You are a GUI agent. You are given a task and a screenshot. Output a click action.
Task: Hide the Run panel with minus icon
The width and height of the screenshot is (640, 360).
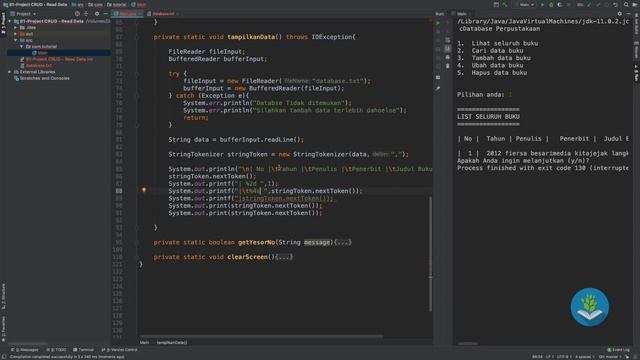[x=628, y=13]
